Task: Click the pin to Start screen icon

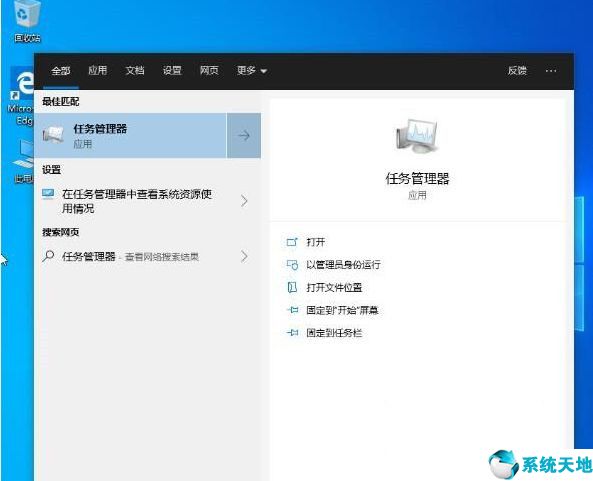Action: [x=292, y=310]
